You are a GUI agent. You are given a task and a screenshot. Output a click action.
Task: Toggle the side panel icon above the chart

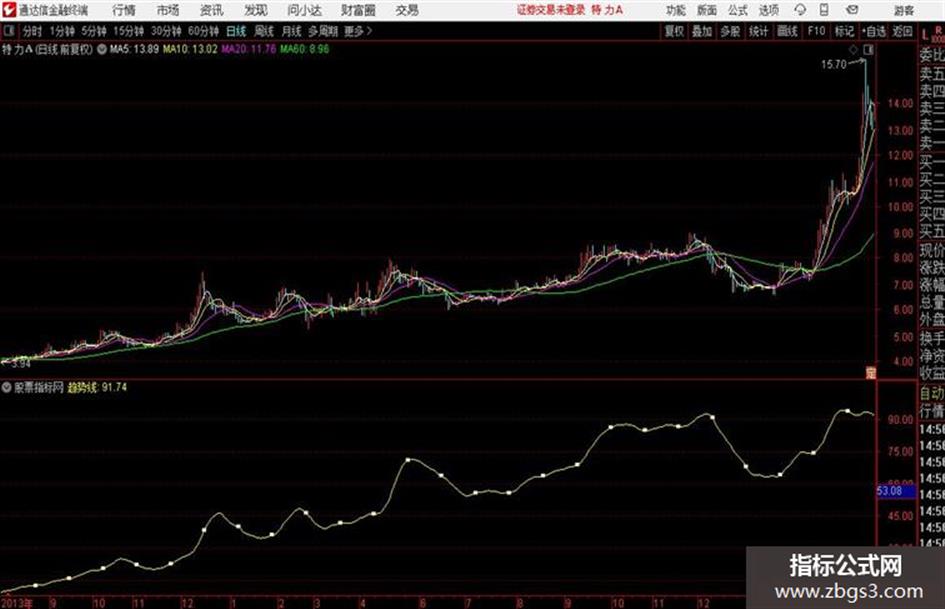pyautogui.click(x=868, y=49)
